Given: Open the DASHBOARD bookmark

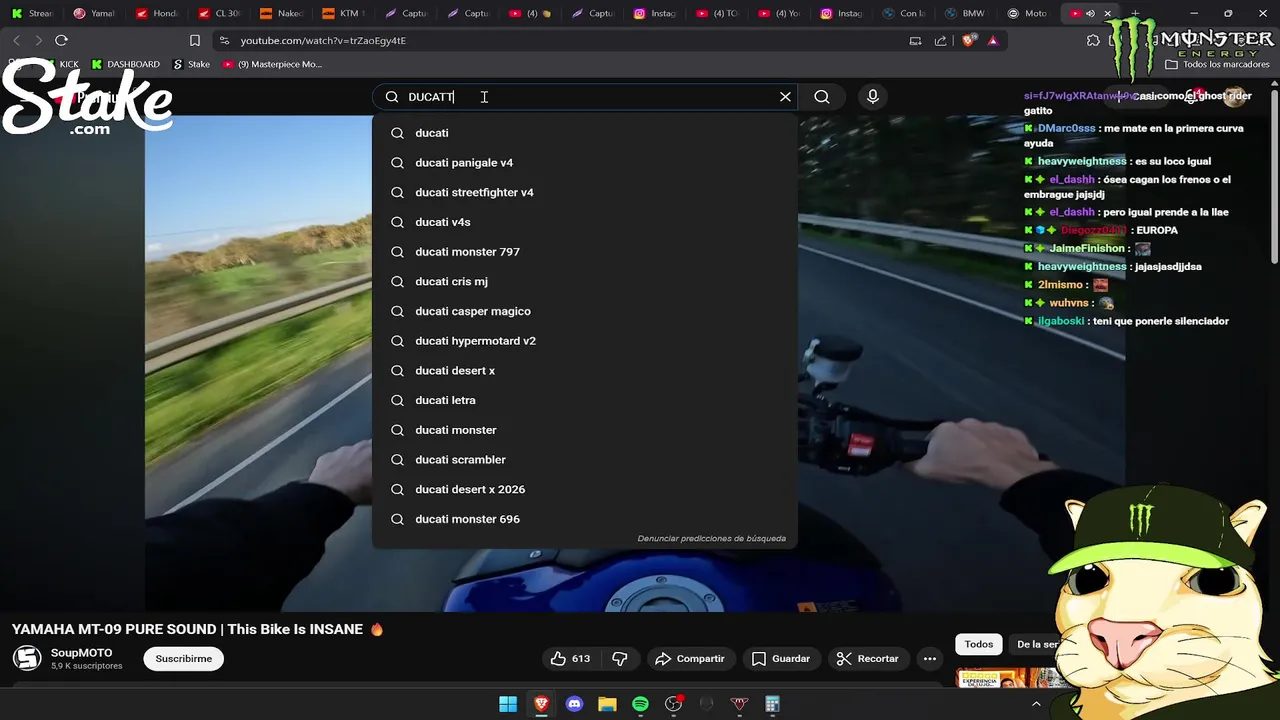Looking at the screenshot, I should coord(125,64).
